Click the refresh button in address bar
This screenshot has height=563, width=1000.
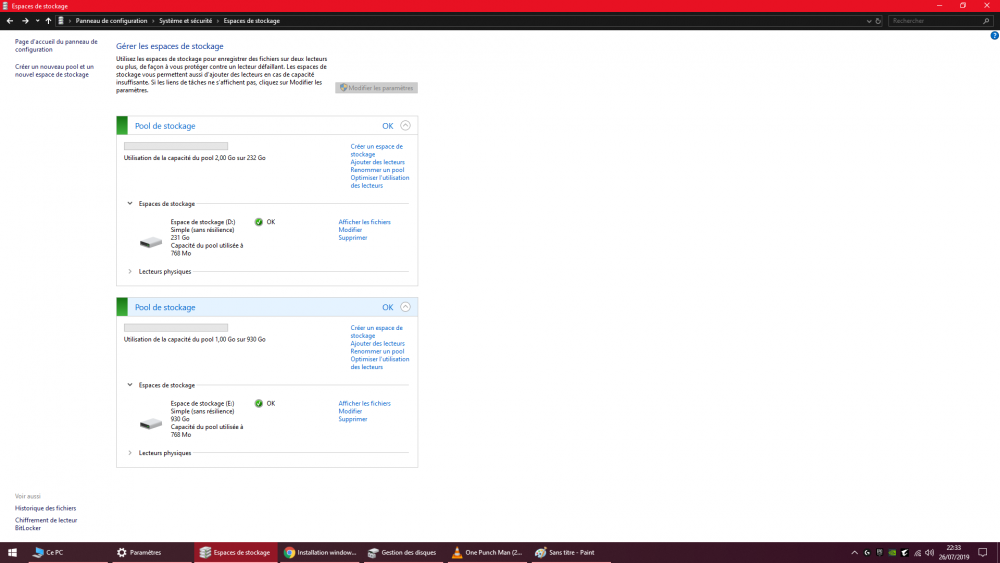coord(878,21)
